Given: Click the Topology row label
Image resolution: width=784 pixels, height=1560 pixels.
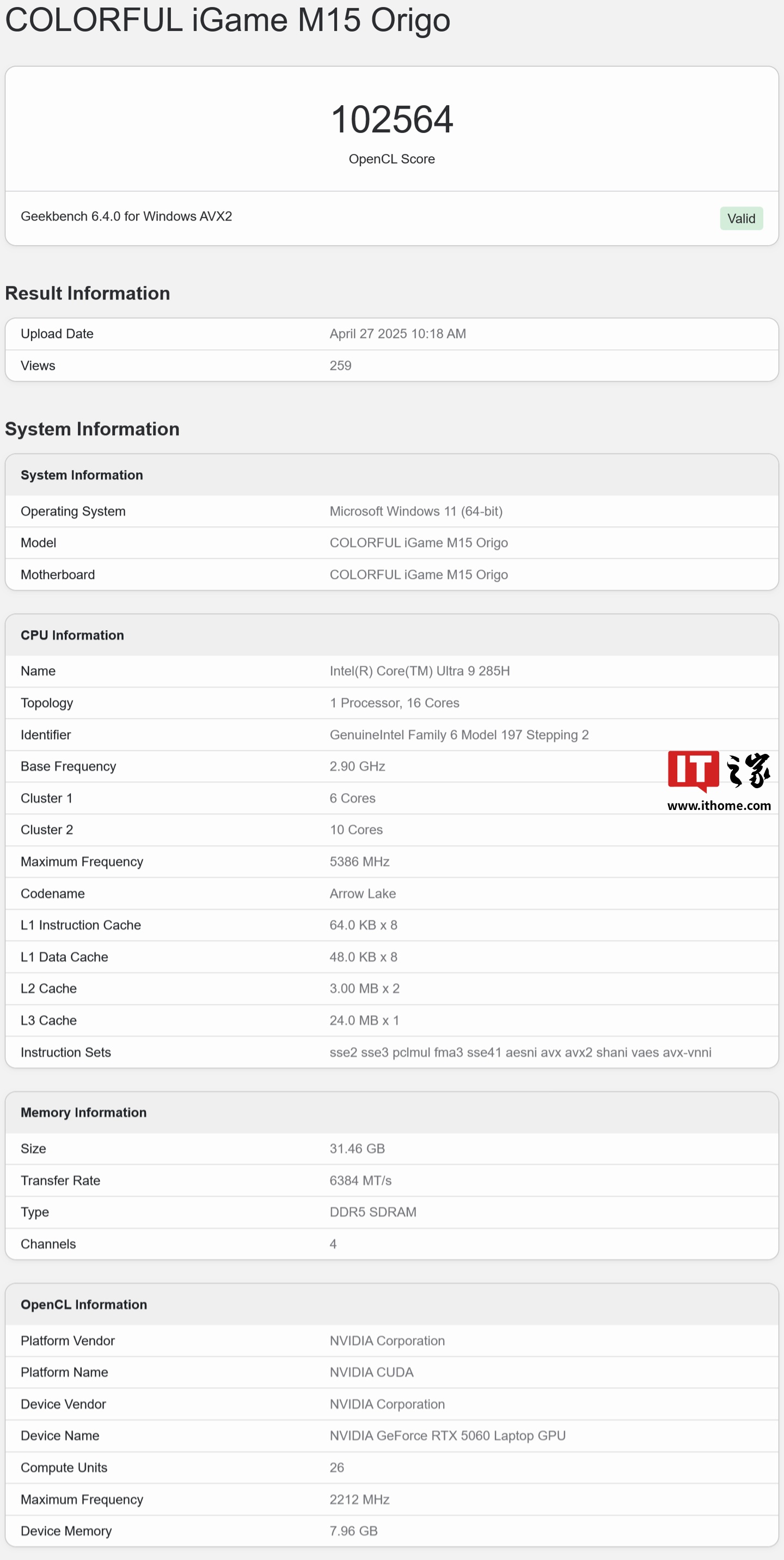Looking at the screenshot, I should click(x=47, y=703).
